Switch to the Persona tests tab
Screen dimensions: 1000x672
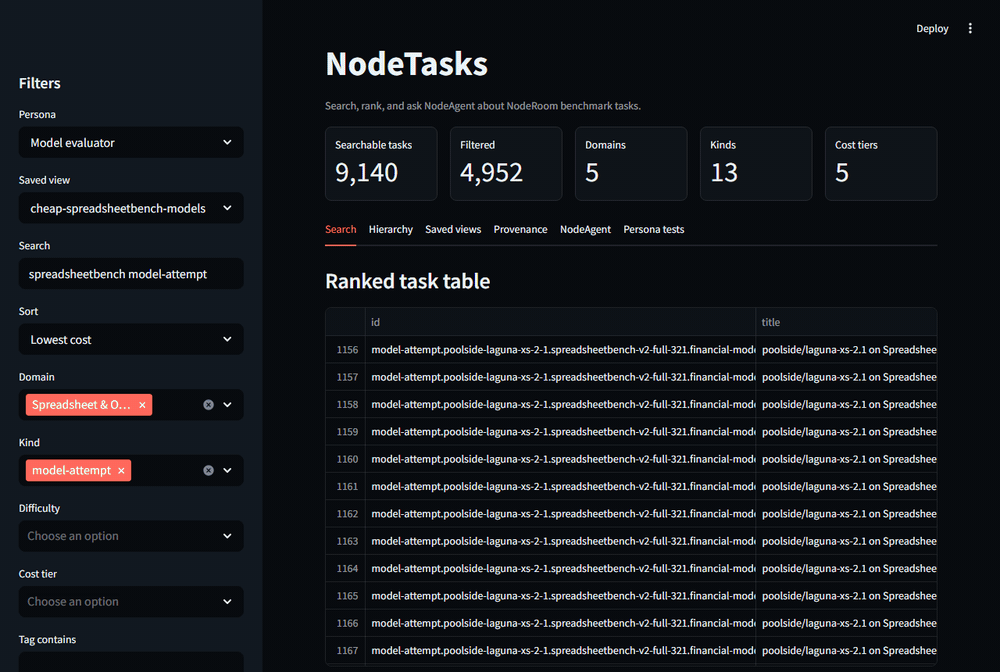pyautogui.click(x=654, y=230)
